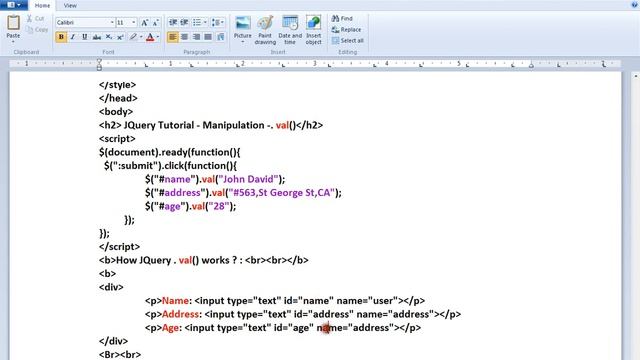
Task: Toggle Underline formatting
Action: tap(84, 37)
